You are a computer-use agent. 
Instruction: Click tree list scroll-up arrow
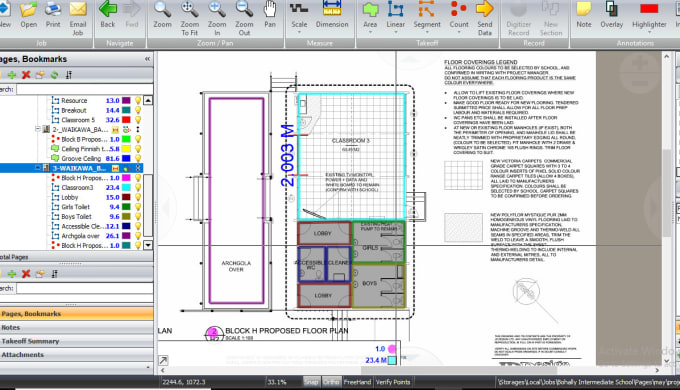click(148, 100)
